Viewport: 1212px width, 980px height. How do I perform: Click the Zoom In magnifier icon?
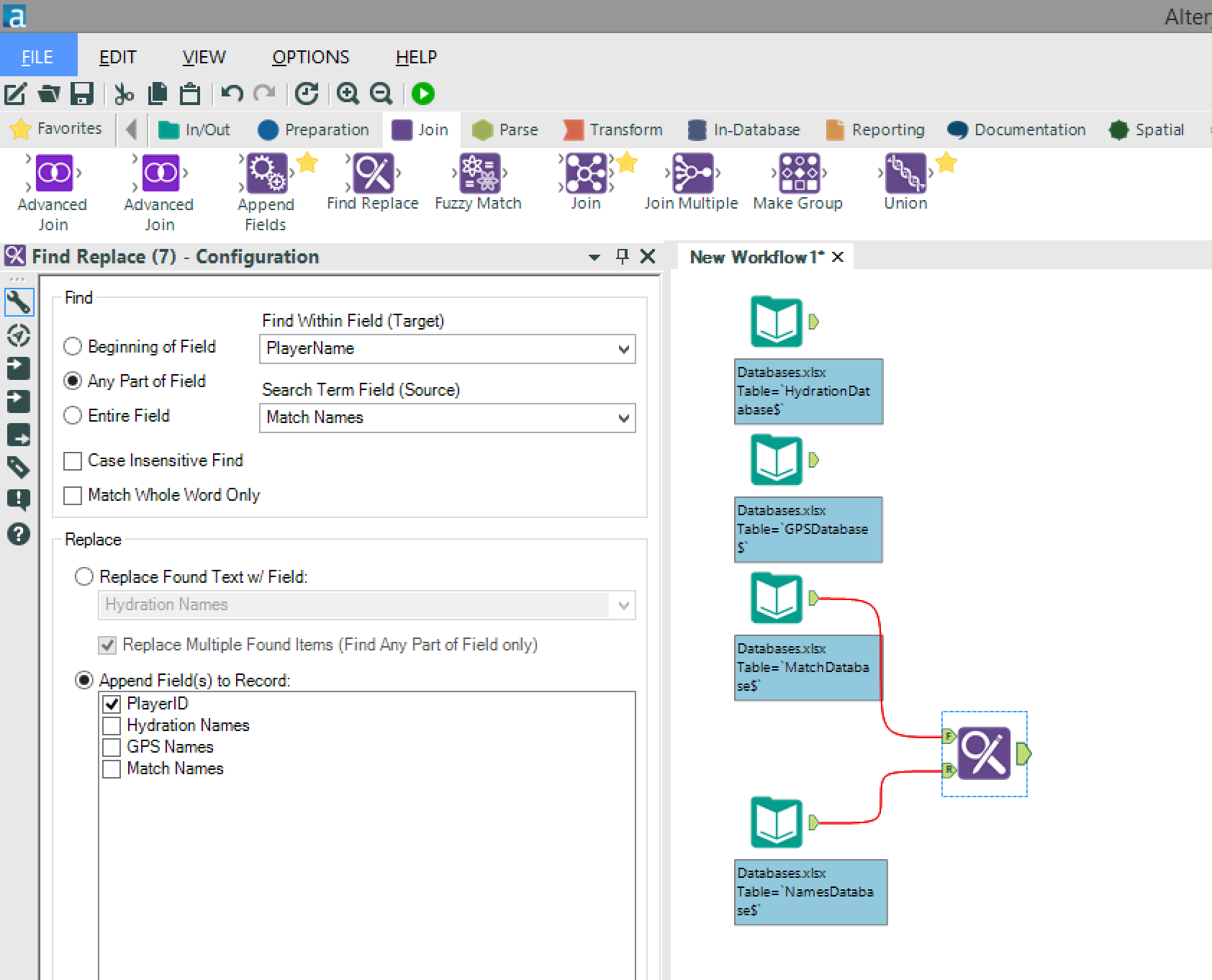click(x=348, y=94)
